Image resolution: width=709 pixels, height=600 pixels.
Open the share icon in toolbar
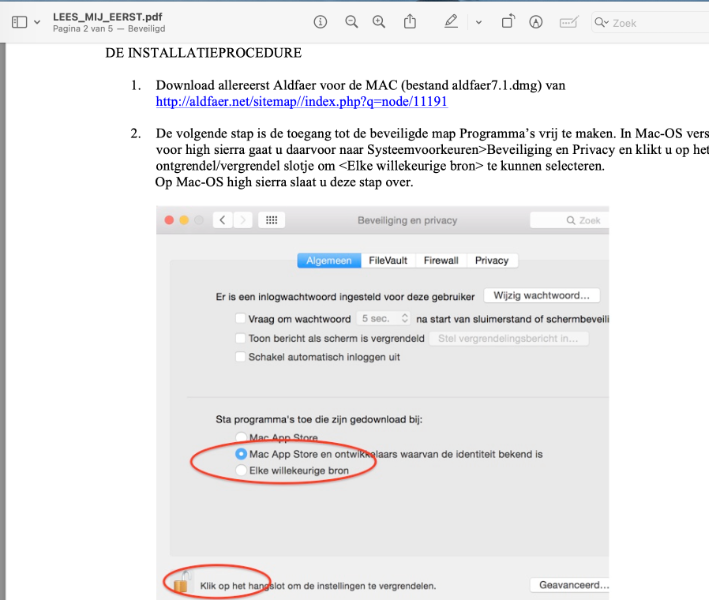click(410, 22)
